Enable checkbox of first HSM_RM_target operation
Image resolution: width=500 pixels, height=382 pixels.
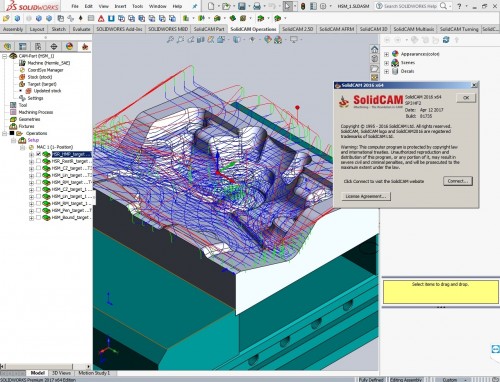point(38,182)
